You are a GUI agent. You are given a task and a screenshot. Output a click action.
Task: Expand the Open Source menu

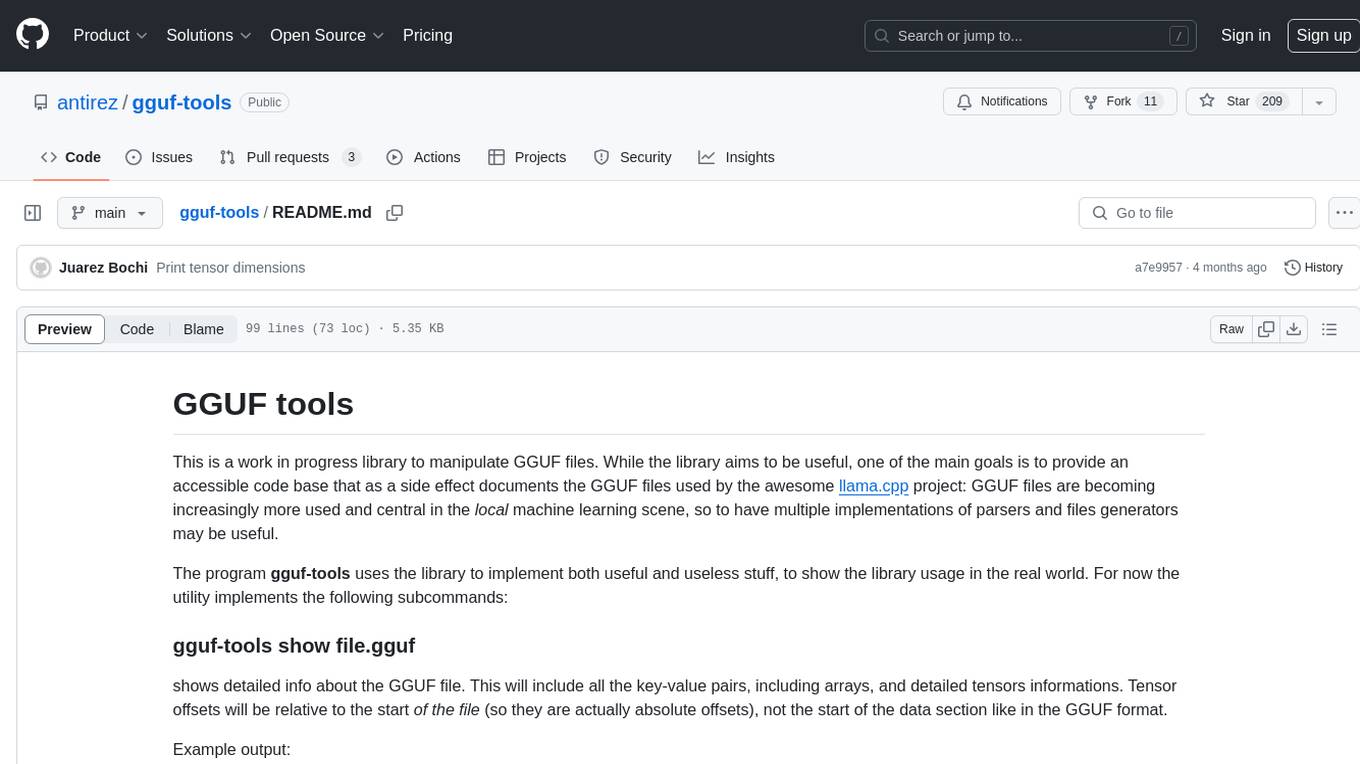327,35
